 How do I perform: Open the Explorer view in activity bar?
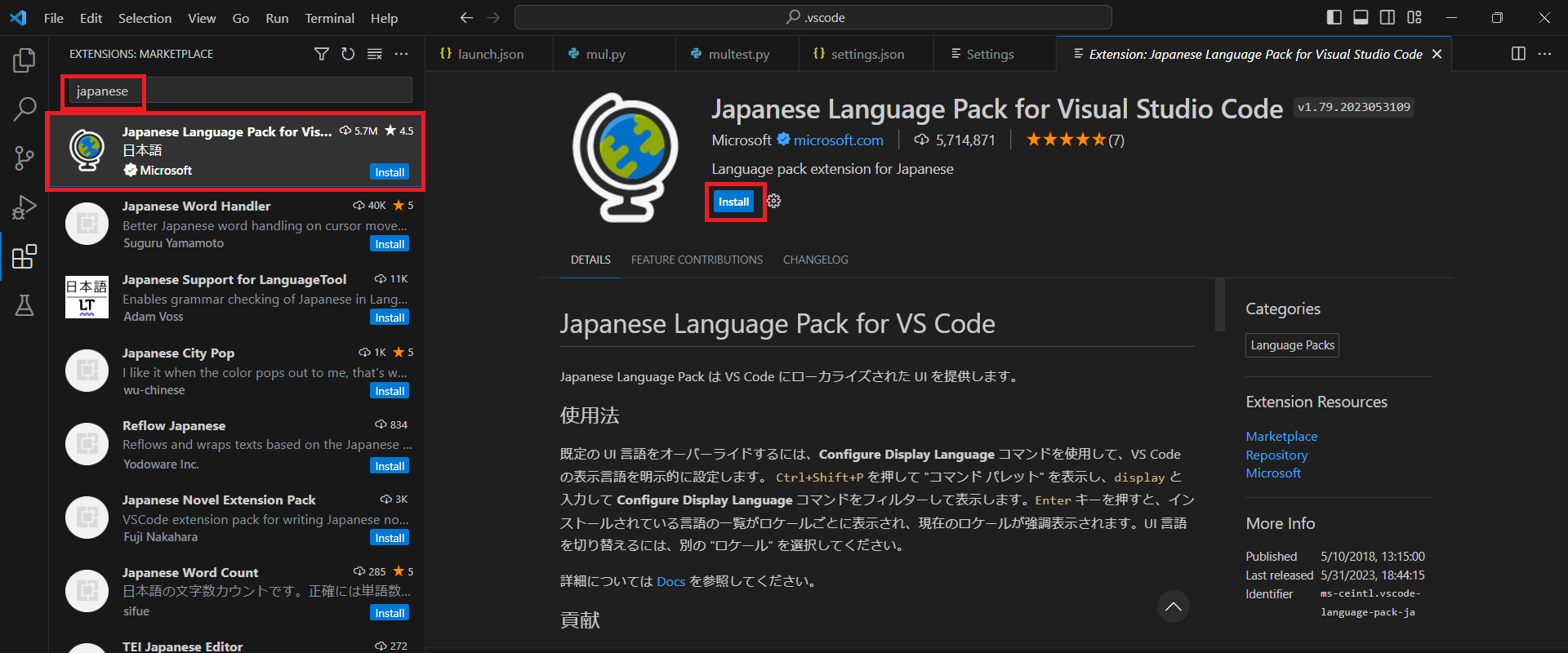click(x=24, y=60)
